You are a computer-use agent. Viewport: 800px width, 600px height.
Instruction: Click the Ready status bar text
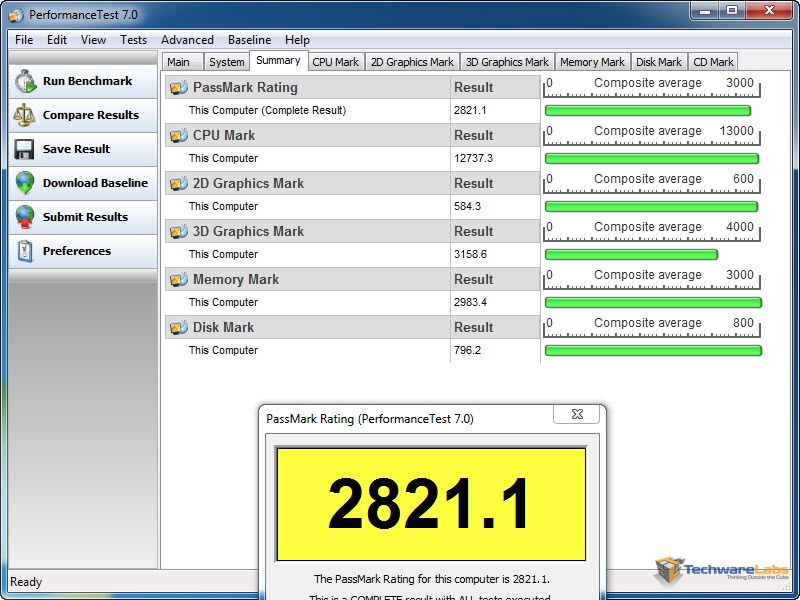26,582
